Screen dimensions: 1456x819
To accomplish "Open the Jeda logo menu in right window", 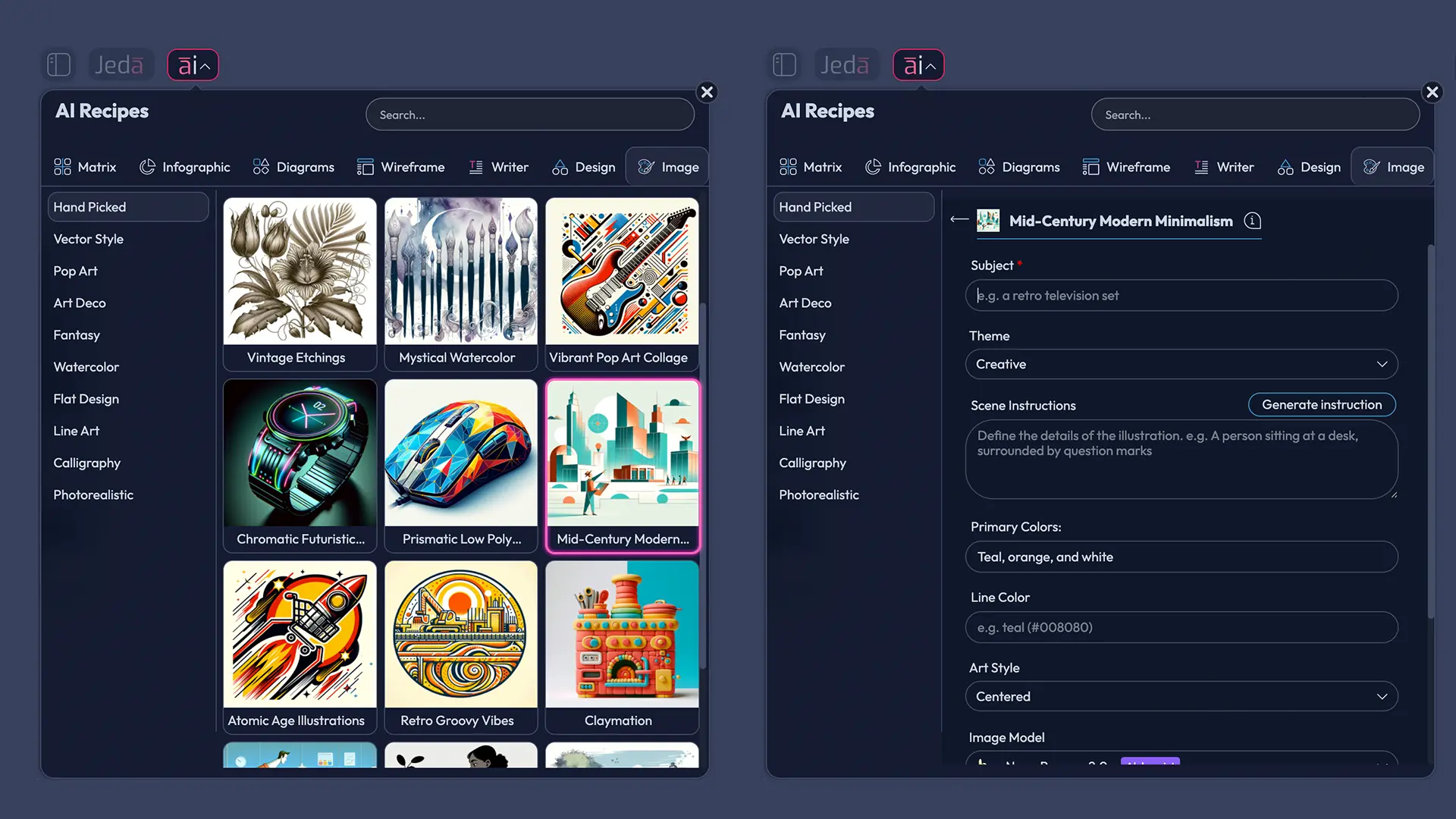I will pos(846,64).
